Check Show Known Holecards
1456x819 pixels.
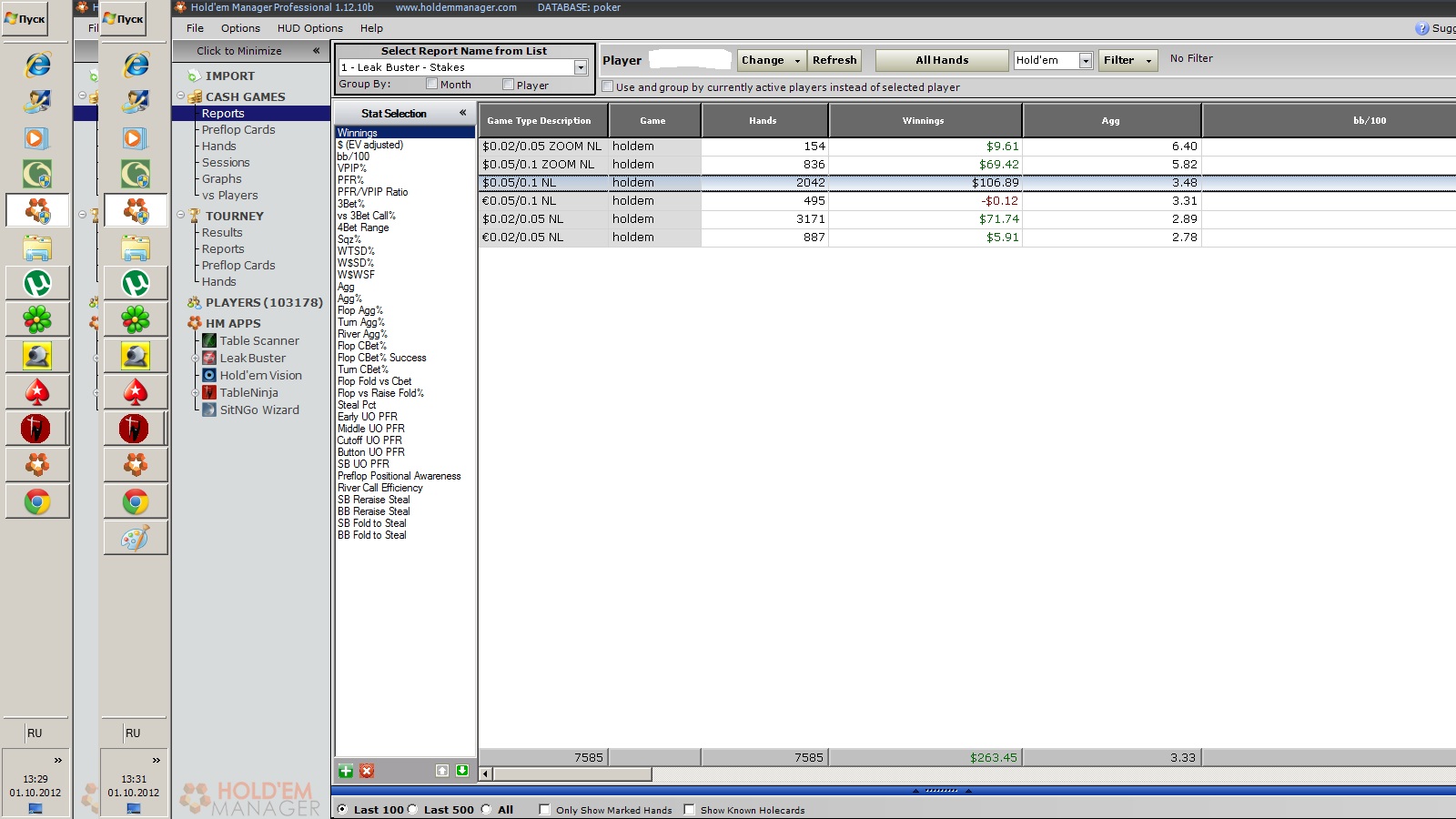click(689, 809)
